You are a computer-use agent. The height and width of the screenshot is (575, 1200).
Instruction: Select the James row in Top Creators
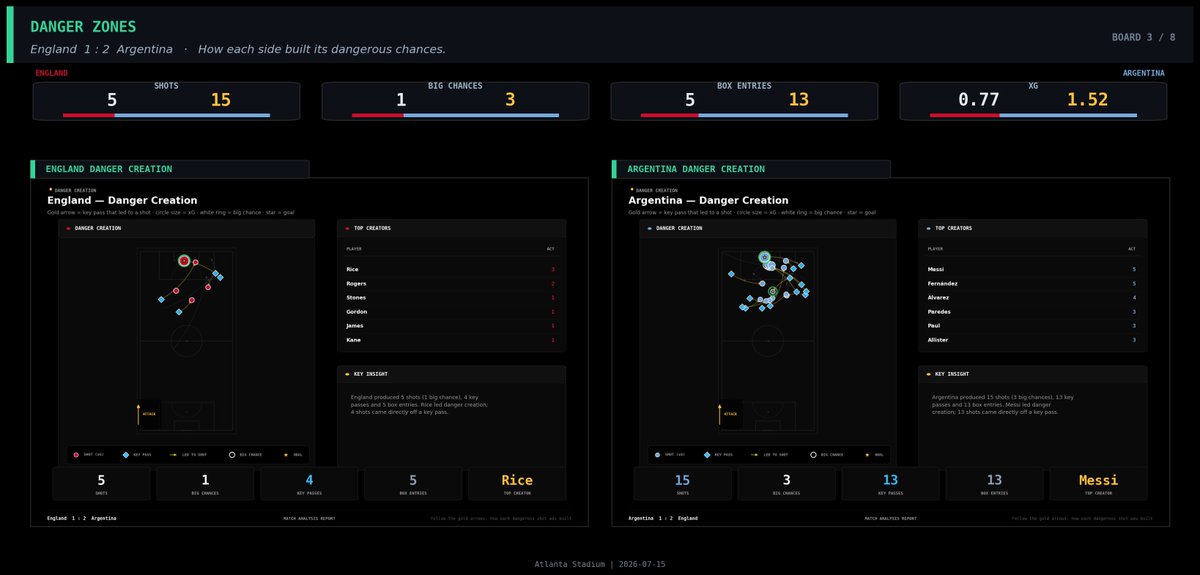click(x=451, y=326)
